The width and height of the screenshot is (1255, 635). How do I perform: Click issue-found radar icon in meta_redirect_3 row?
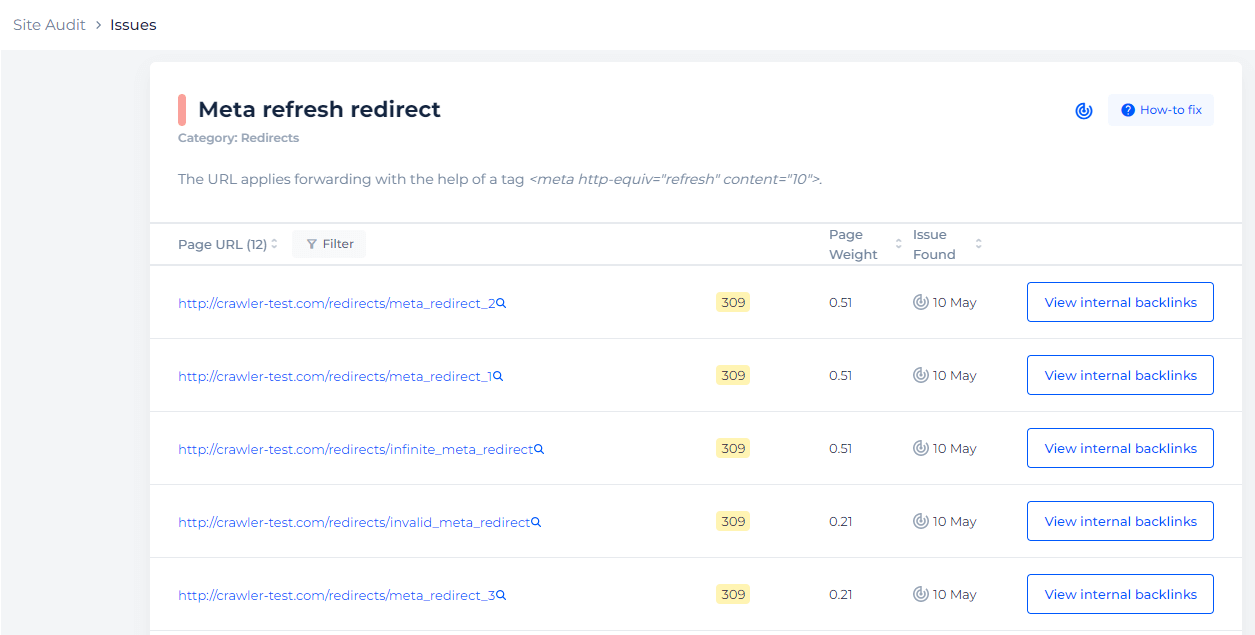click(921, 594)
